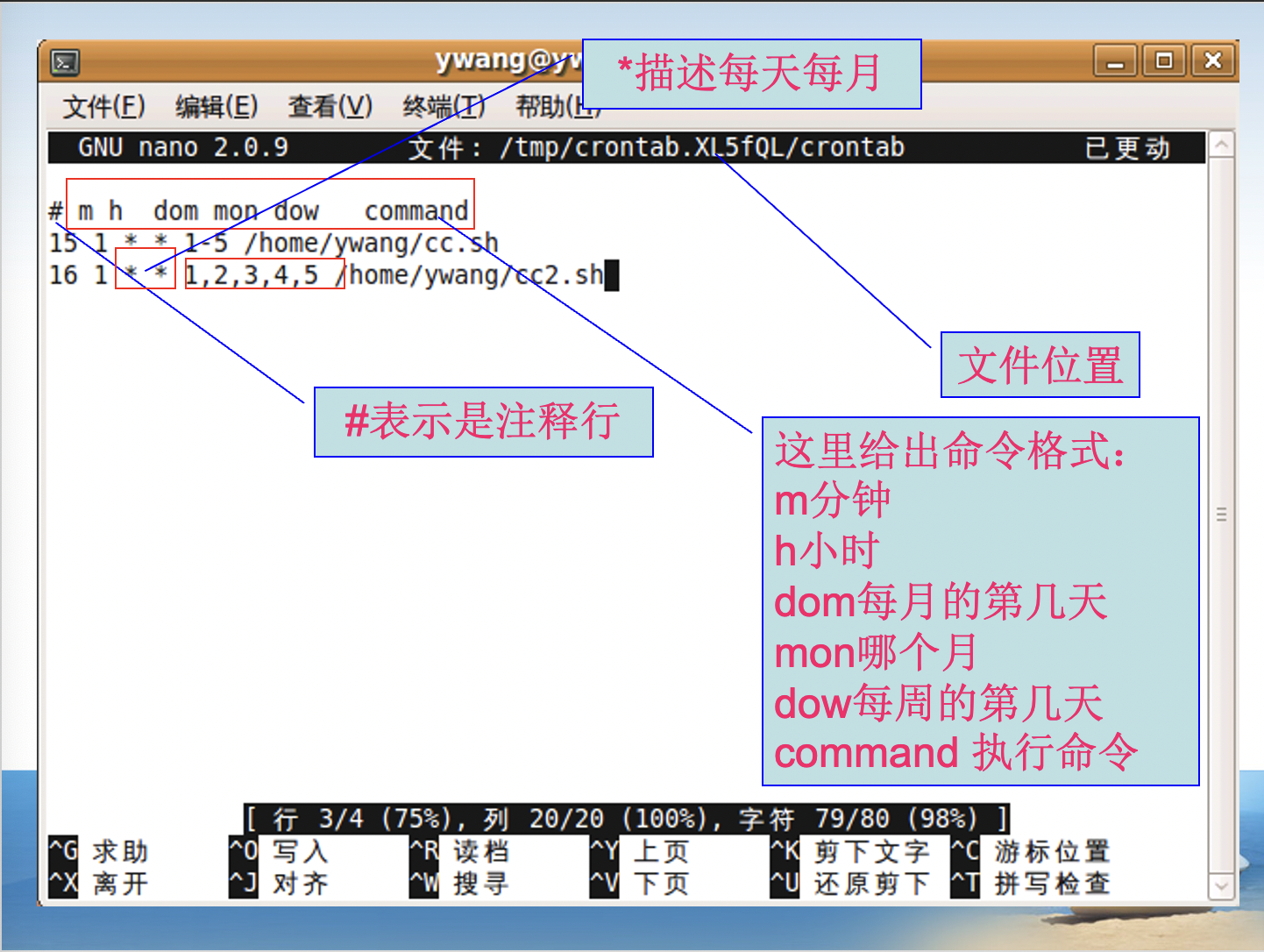The image size is (1264, 952).
Task: Click the ^J 对齐 justify shortcut
Action: [x=279, y=884]
